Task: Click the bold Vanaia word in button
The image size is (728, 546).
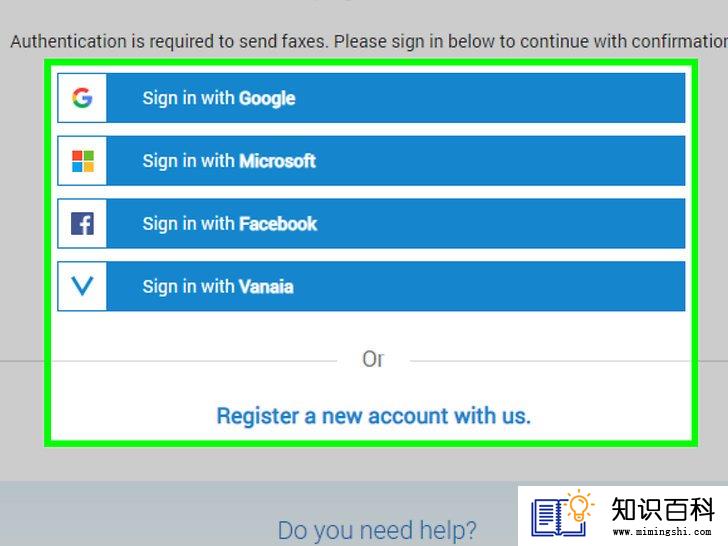Action: point(266,287)
